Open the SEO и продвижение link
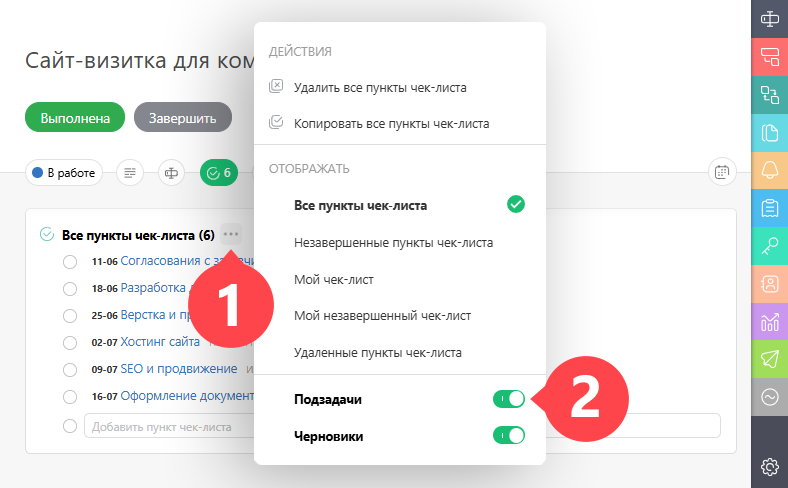This screenshot has height=488, width=788. pos(179,369)
